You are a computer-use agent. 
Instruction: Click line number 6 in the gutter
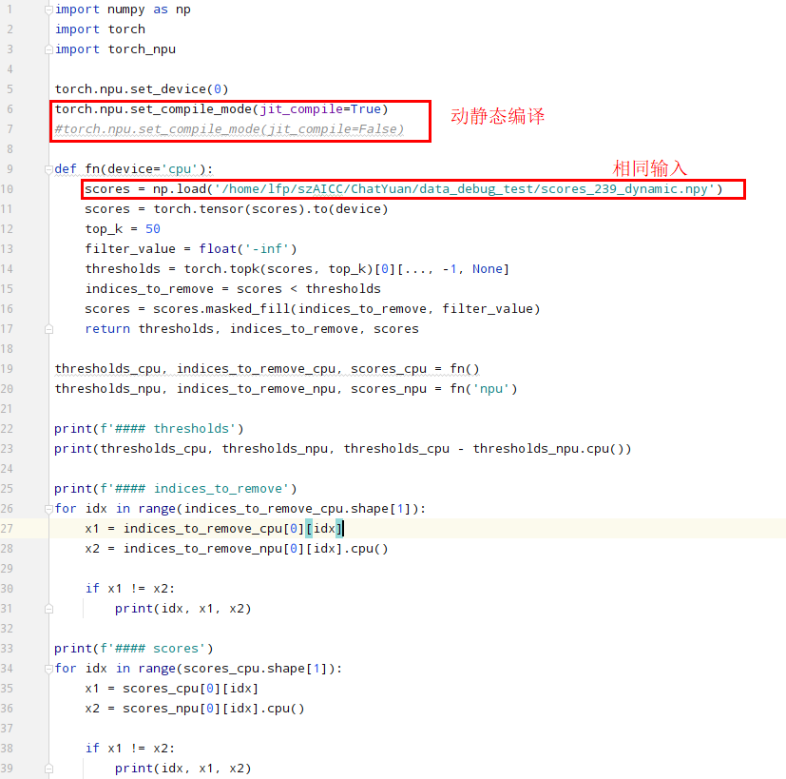point(10,109)
